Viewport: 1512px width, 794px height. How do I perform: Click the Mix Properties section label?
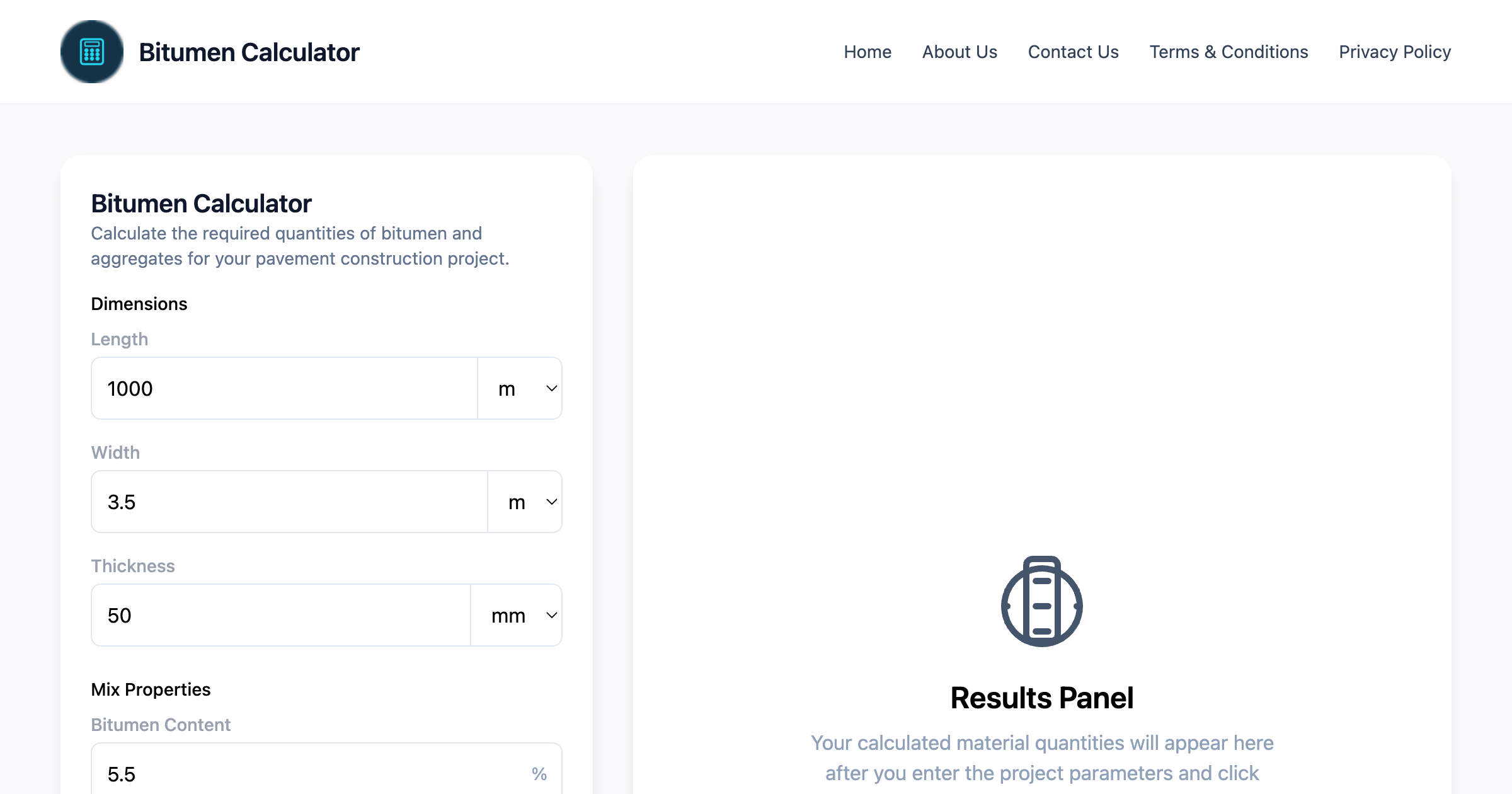151,689
